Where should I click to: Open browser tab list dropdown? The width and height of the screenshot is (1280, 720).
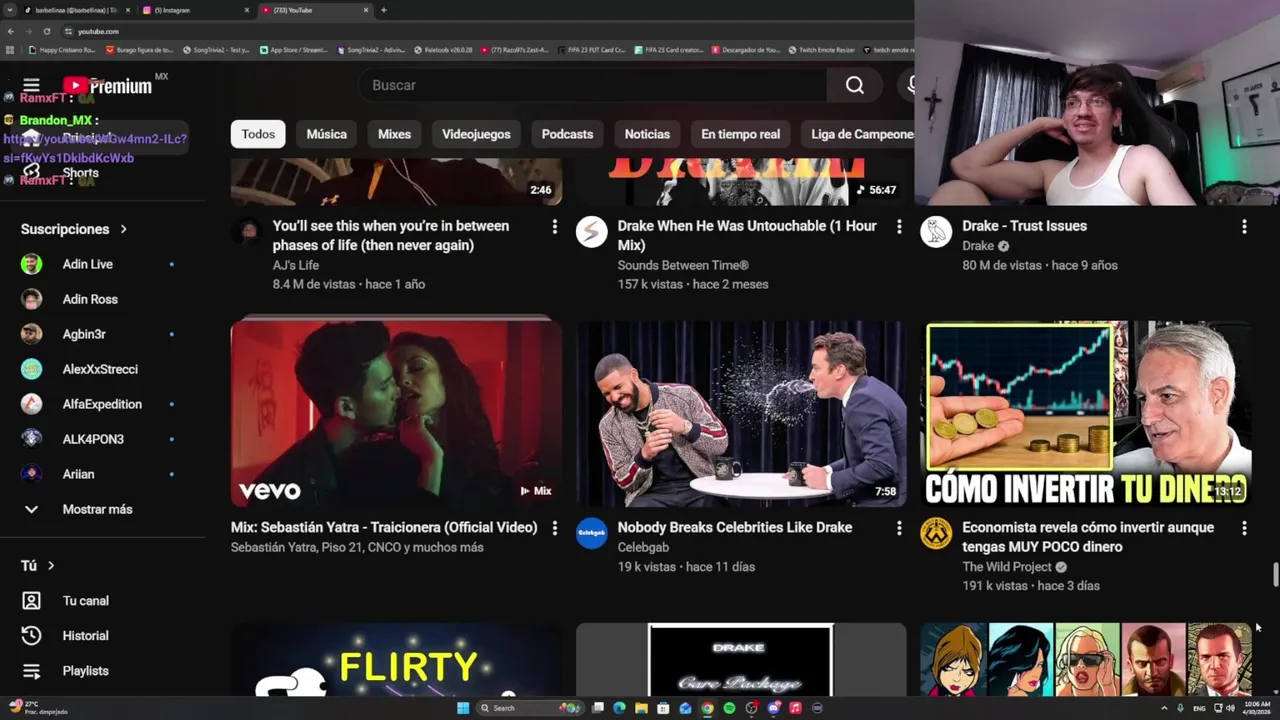[11, 10]
